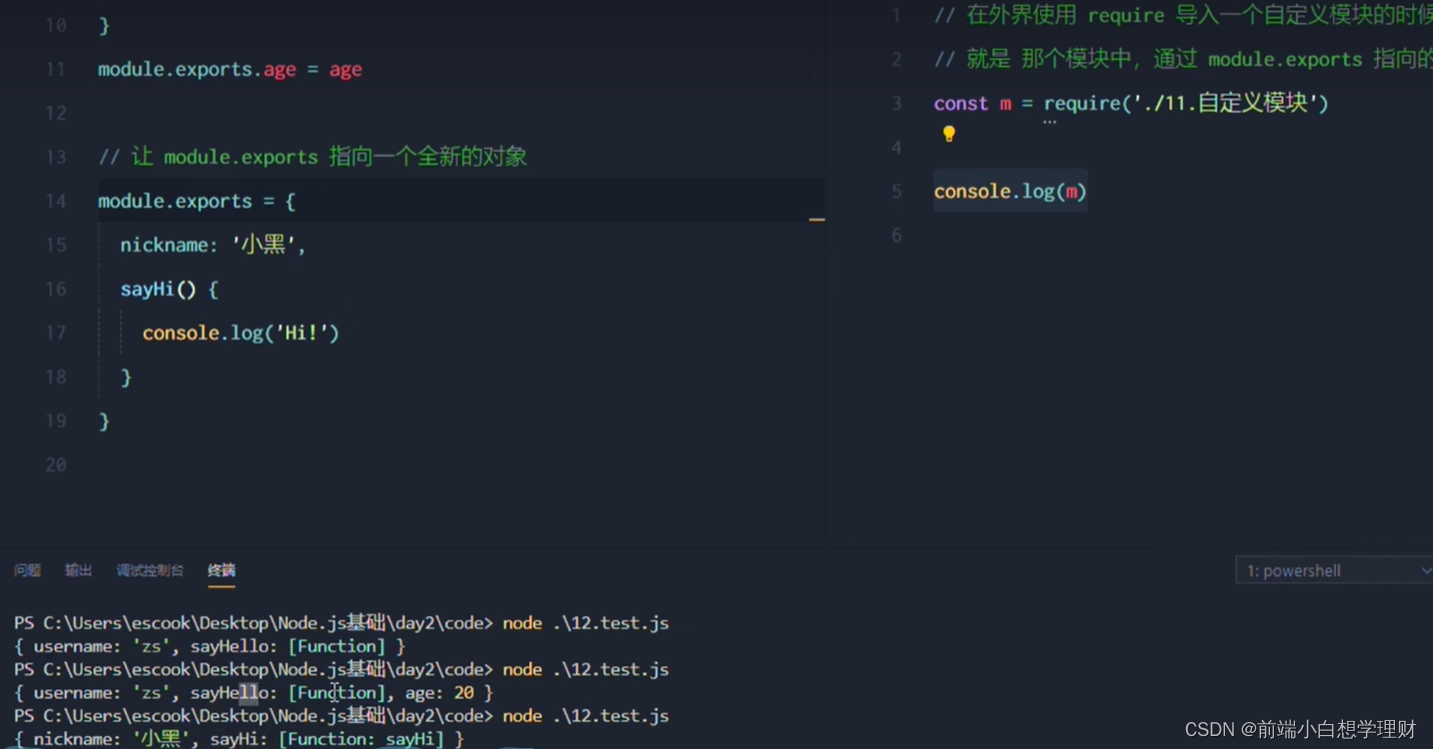The width and height of the screenshot is (1433, 749).
Task: Switch to the 输出 panel tab
Action: [x=79, y=570]
